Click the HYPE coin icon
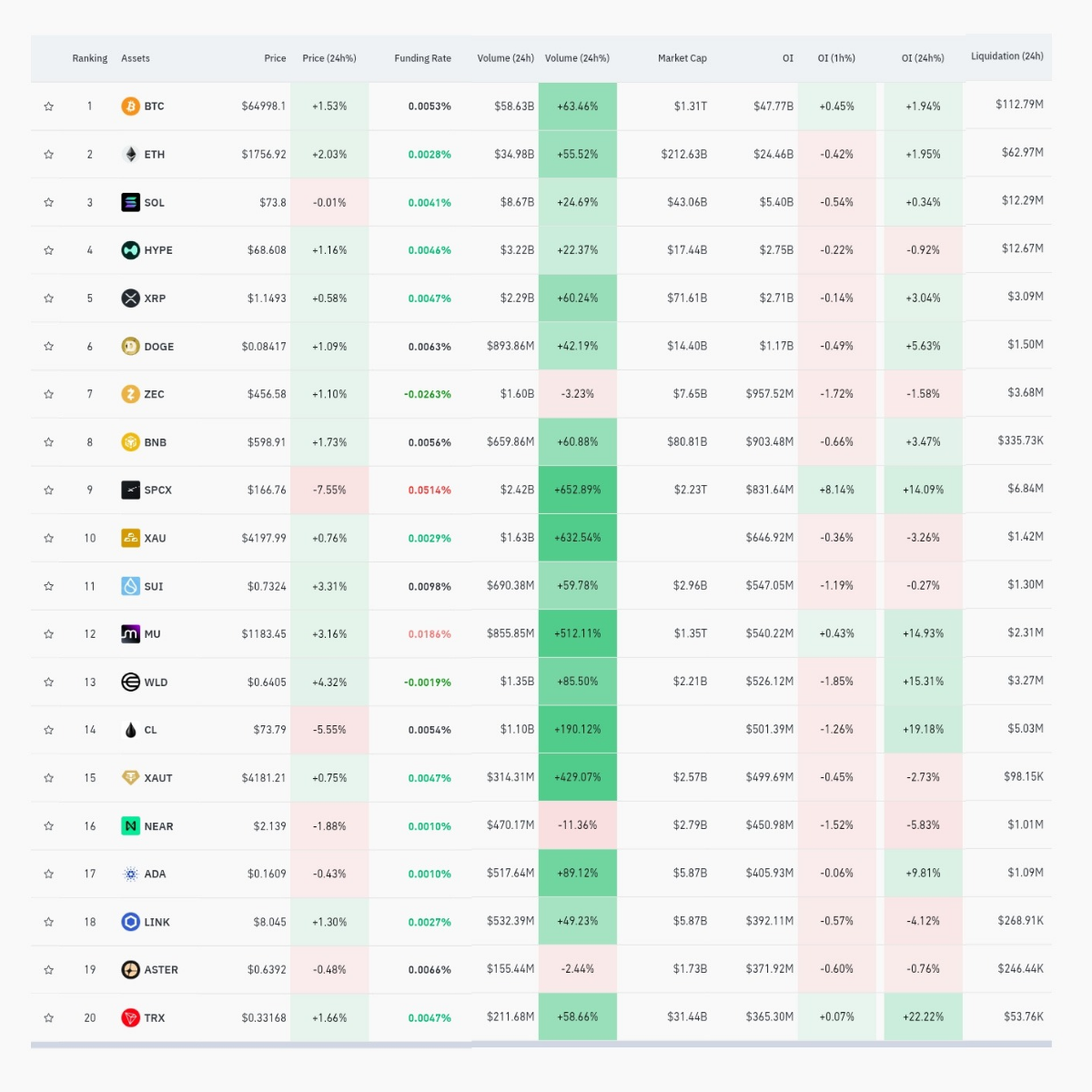The width and height of the screenshot is (1092, 1092). click(x=130, y=250)
